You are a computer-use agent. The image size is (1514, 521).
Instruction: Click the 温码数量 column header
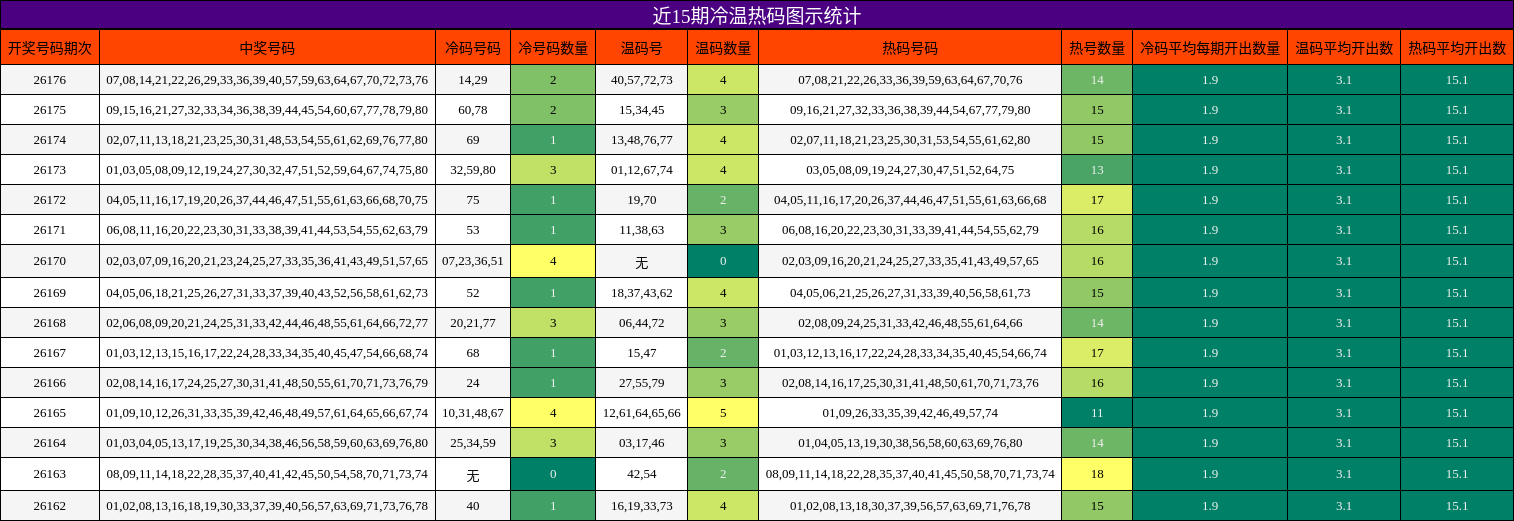(x=723, y=47)
